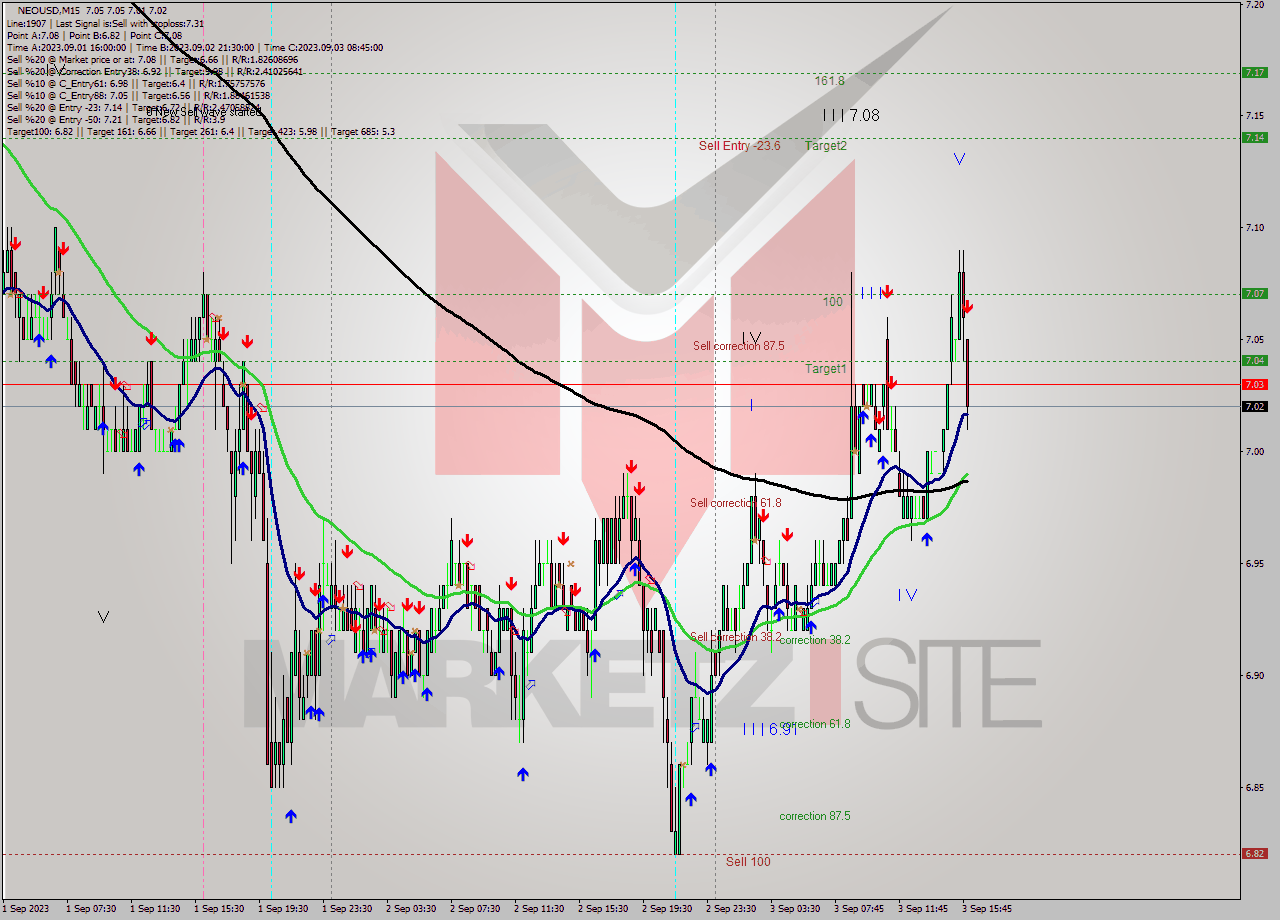Click the '2 Sep 23:30' time axis label
The image size is (1280, 920).
[730, 908]
